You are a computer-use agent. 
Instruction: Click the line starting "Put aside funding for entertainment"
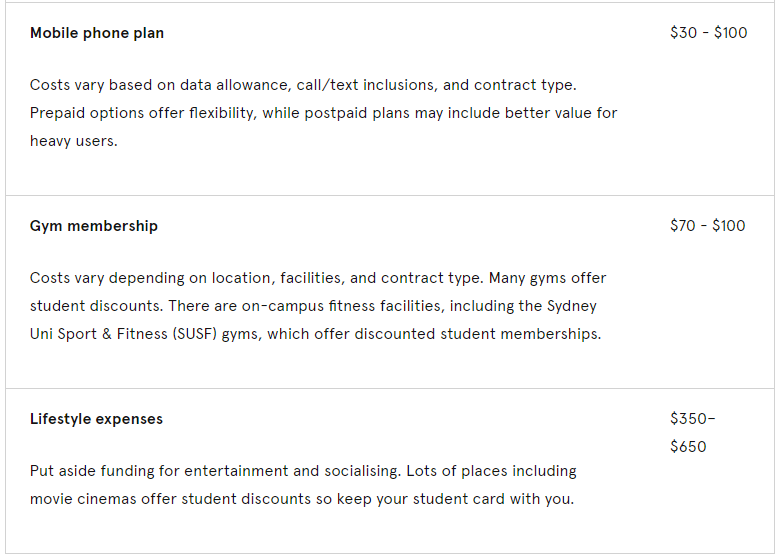pyautogui.click(x=303, y=471)
